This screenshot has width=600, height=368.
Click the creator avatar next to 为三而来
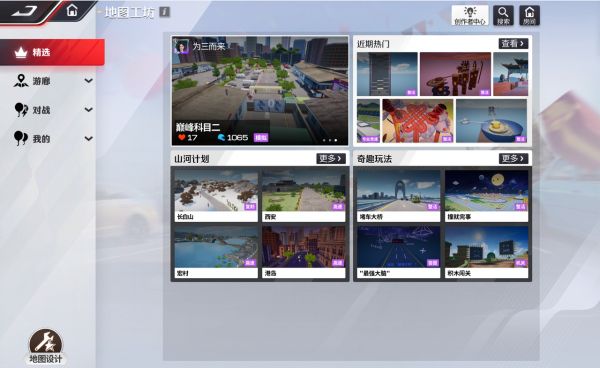coord(181,47)
